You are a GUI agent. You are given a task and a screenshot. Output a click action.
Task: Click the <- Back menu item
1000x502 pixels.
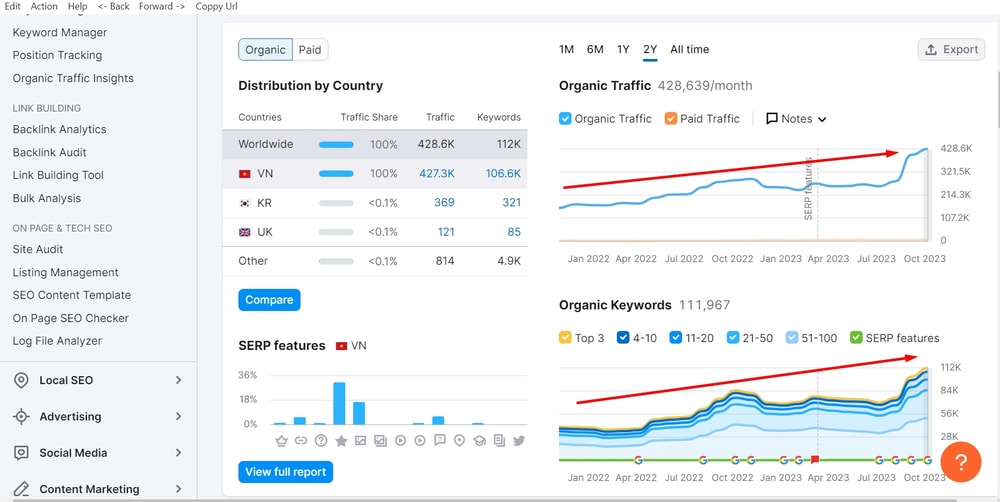pos(114,6)
